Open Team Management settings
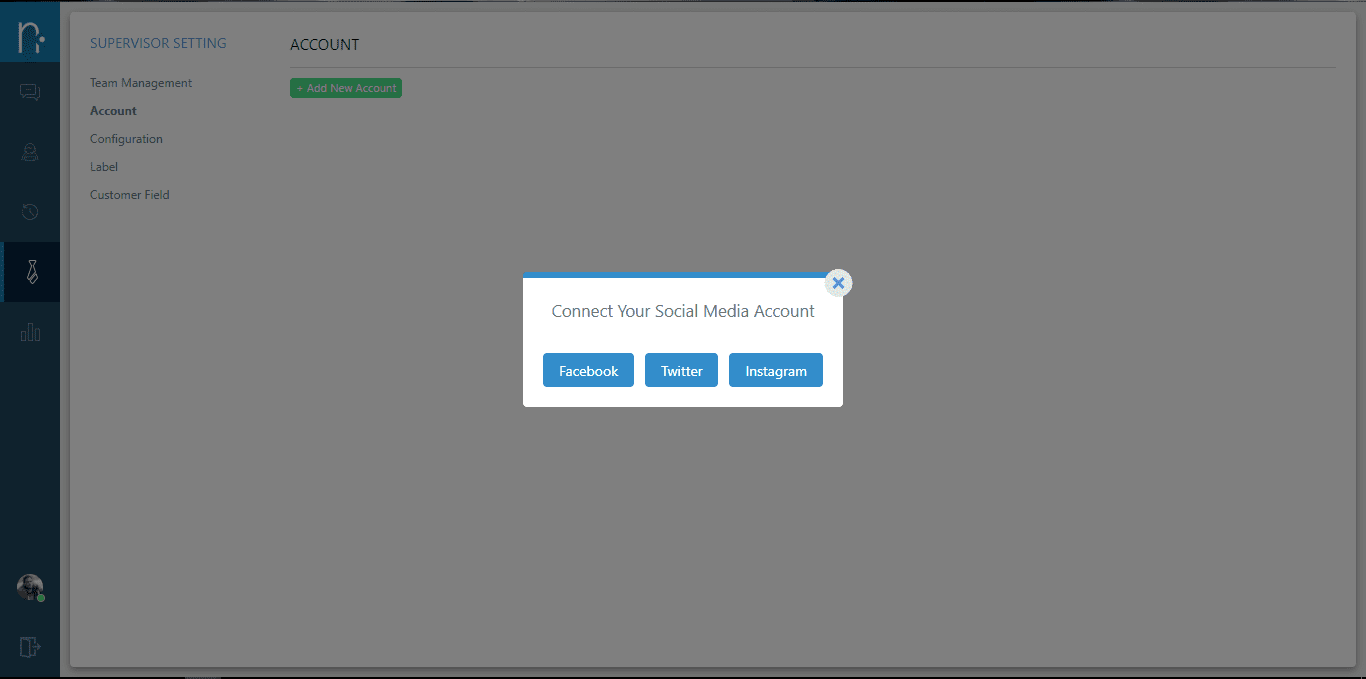 coord(141,83)
